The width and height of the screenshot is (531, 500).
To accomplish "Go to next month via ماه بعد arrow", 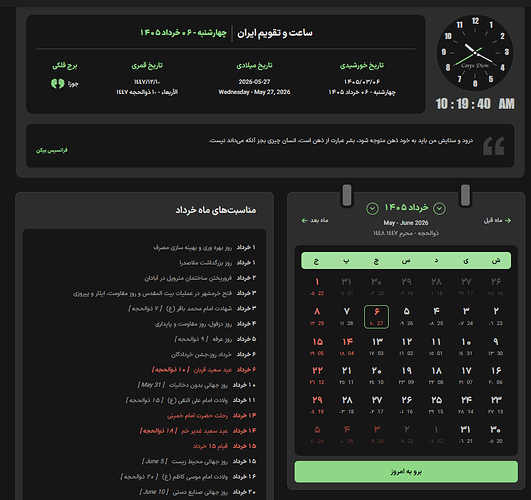I will 315,221.
